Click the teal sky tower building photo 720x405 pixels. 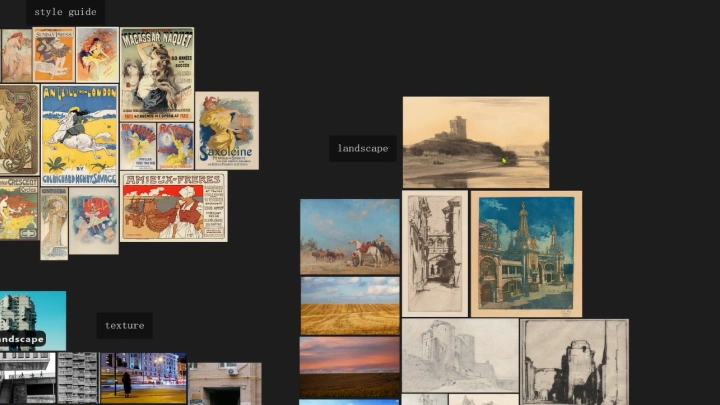pyautogui.click(x=33, y=321)
